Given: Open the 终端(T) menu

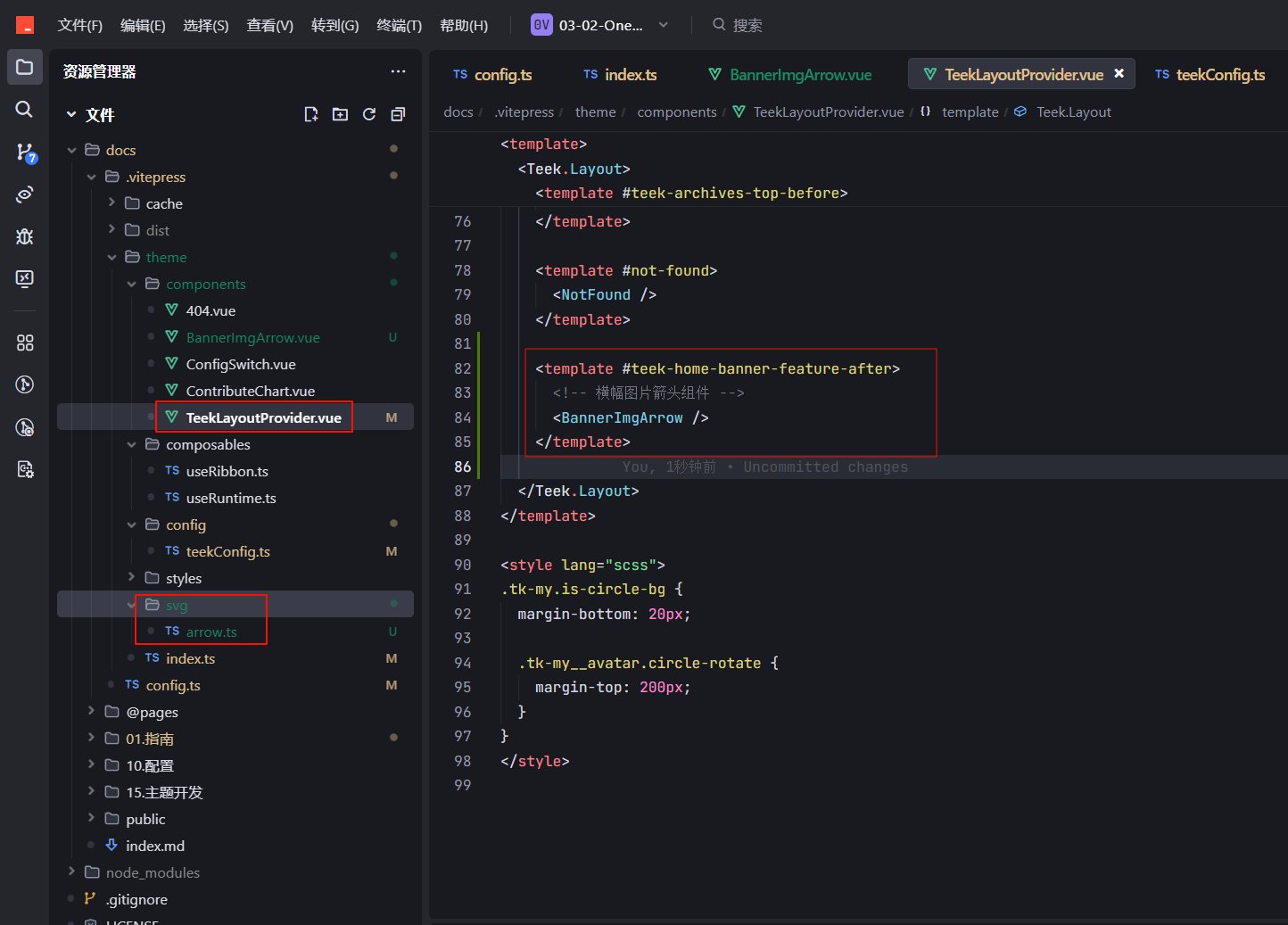Looking at the screenshot, I should pyautogui.click(x=399, y=25).
